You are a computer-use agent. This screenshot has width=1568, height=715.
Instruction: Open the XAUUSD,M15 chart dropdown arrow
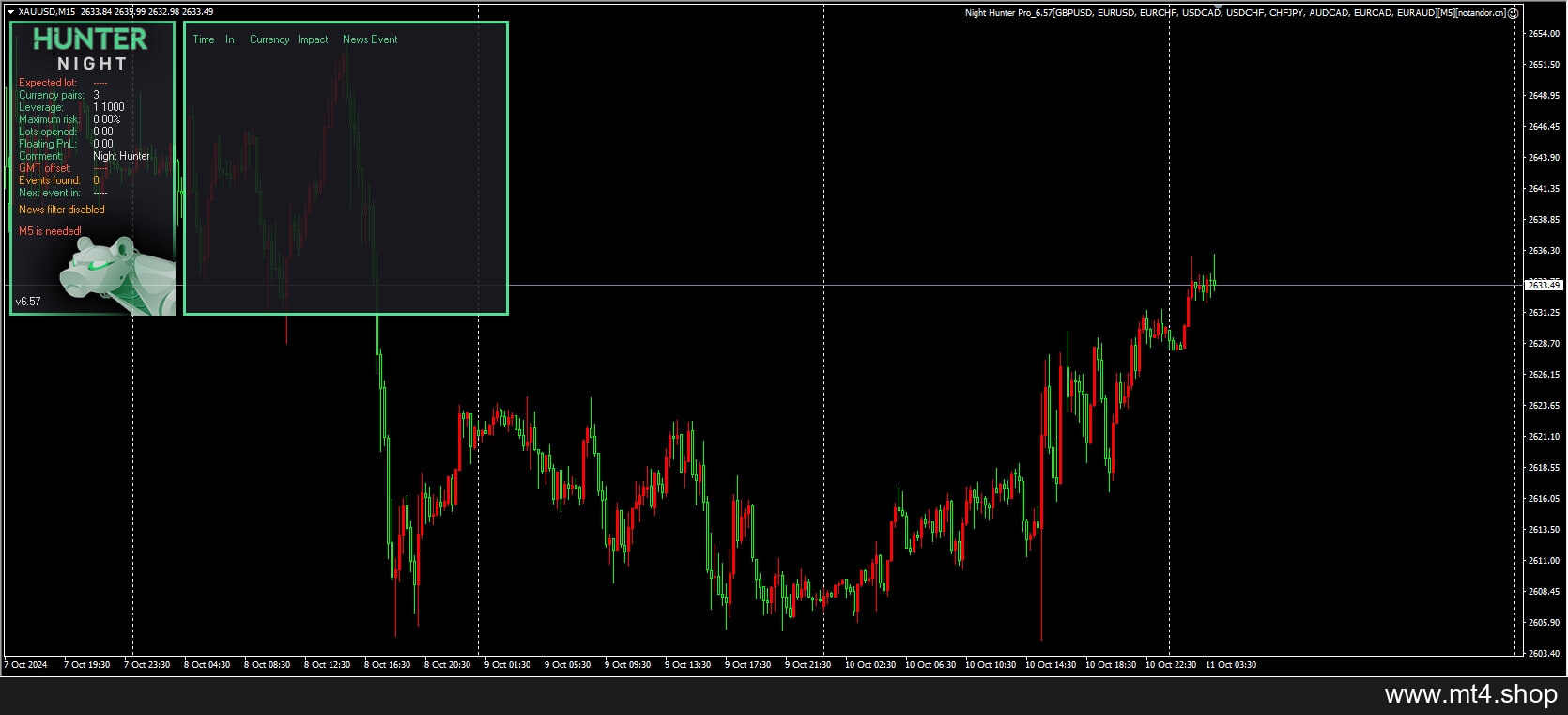point(10,12)
